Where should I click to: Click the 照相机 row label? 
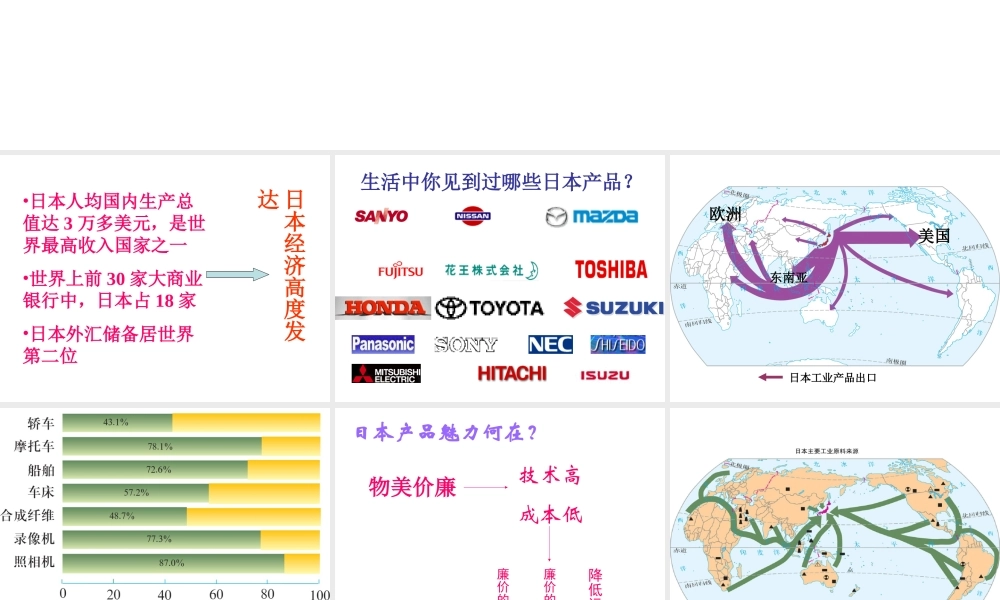coord(34,562)
